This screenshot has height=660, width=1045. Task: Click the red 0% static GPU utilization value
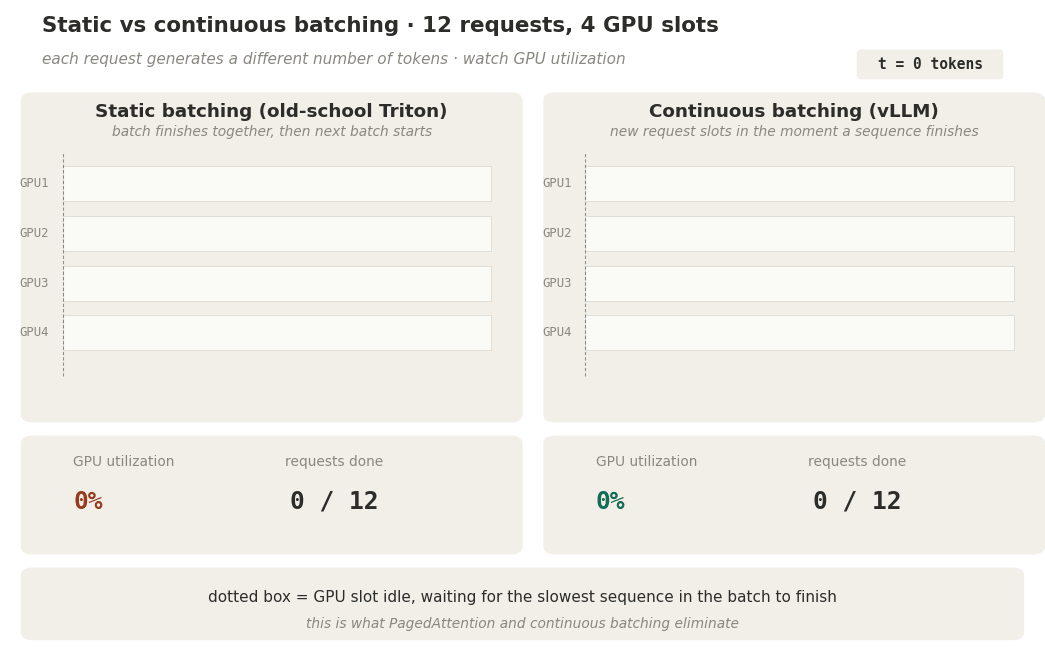coord(88,502)
